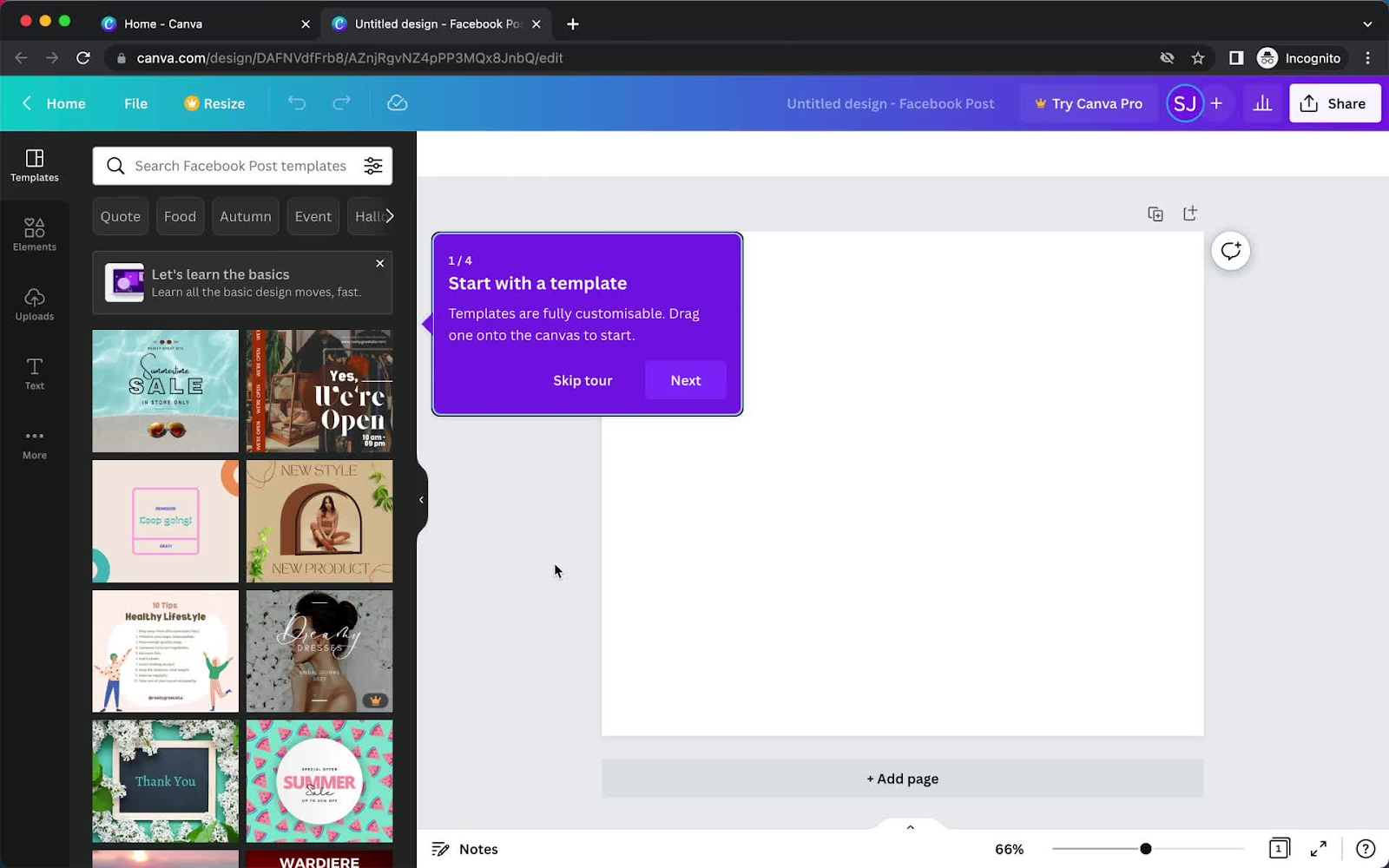
Task: Enter fullscreen presentation mode
Action: (1319, 849)
